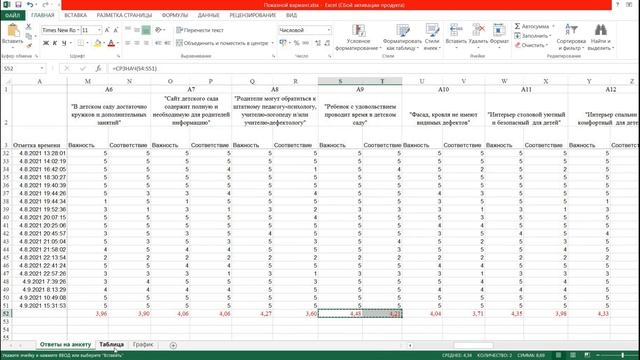Image resolution: width=640 pixels, height=360 pixels.
Task: Click the new sheet plus icon
Action: (x=173, y=345)
